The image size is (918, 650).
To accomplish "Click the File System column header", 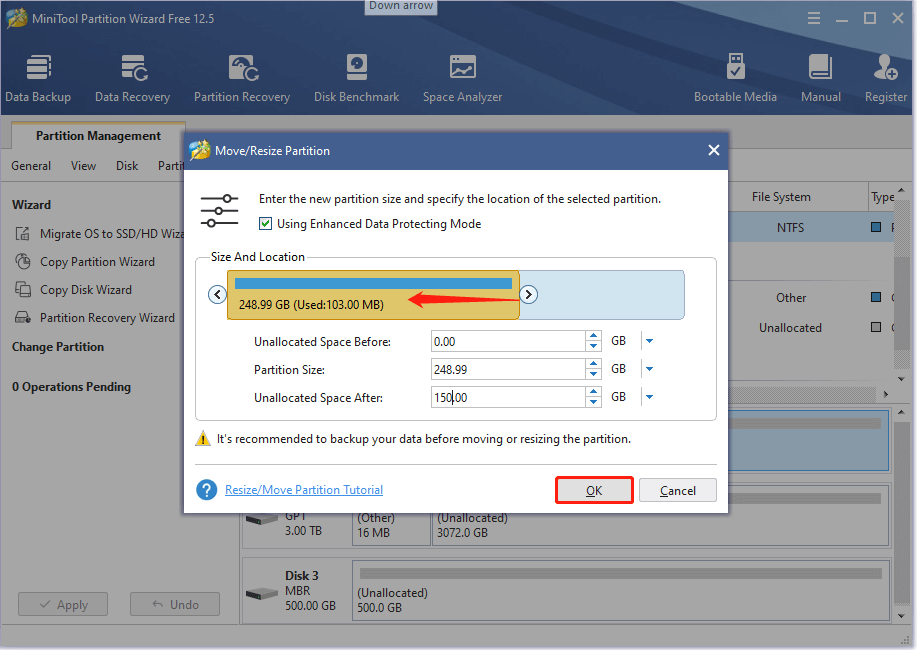I will click(x=781, y=197).
